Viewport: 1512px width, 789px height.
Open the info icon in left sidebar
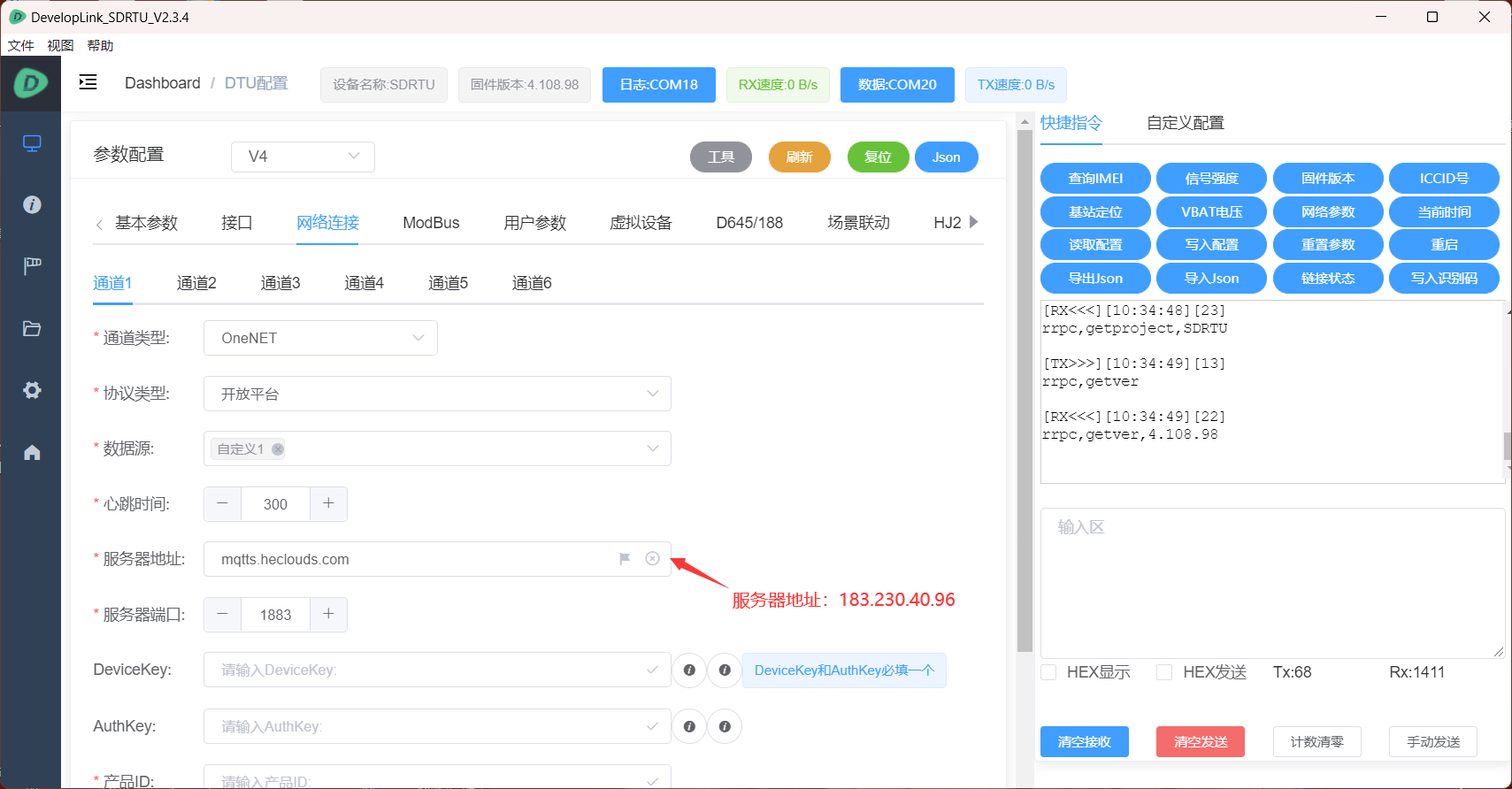pyautogui.click(x=32, y=204)
